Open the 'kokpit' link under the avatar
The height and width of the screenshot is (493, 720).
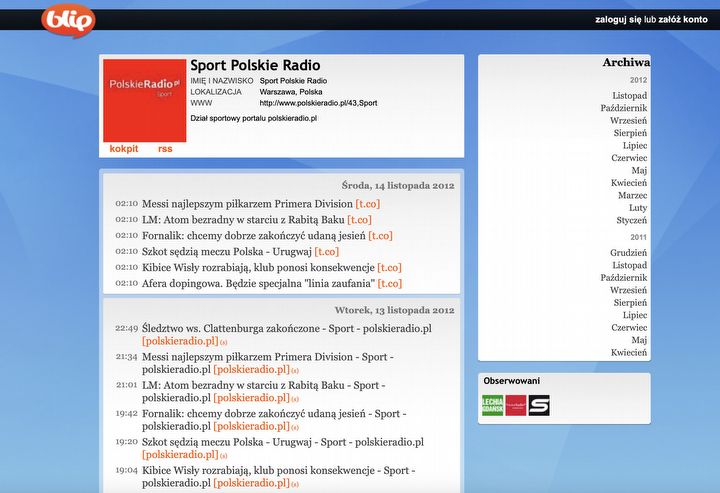pos(124,149)
